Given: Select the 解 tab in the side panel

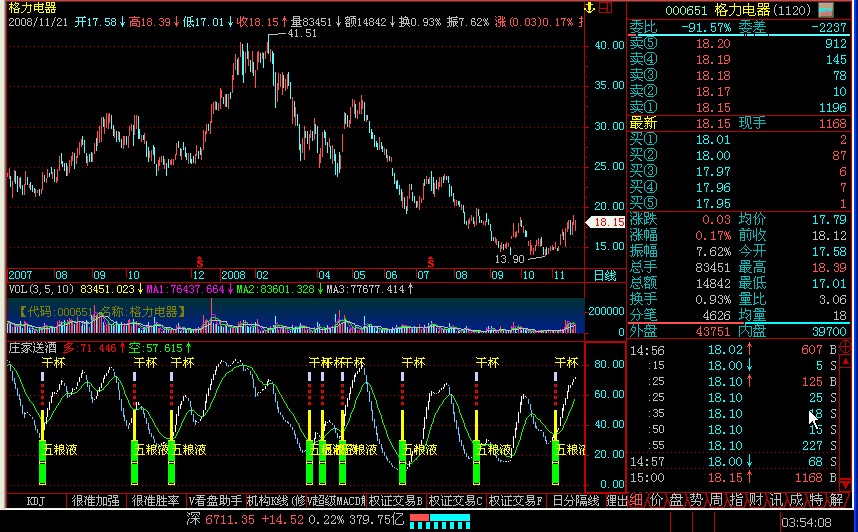Looking at the screenshot, I should click(837, 500).
